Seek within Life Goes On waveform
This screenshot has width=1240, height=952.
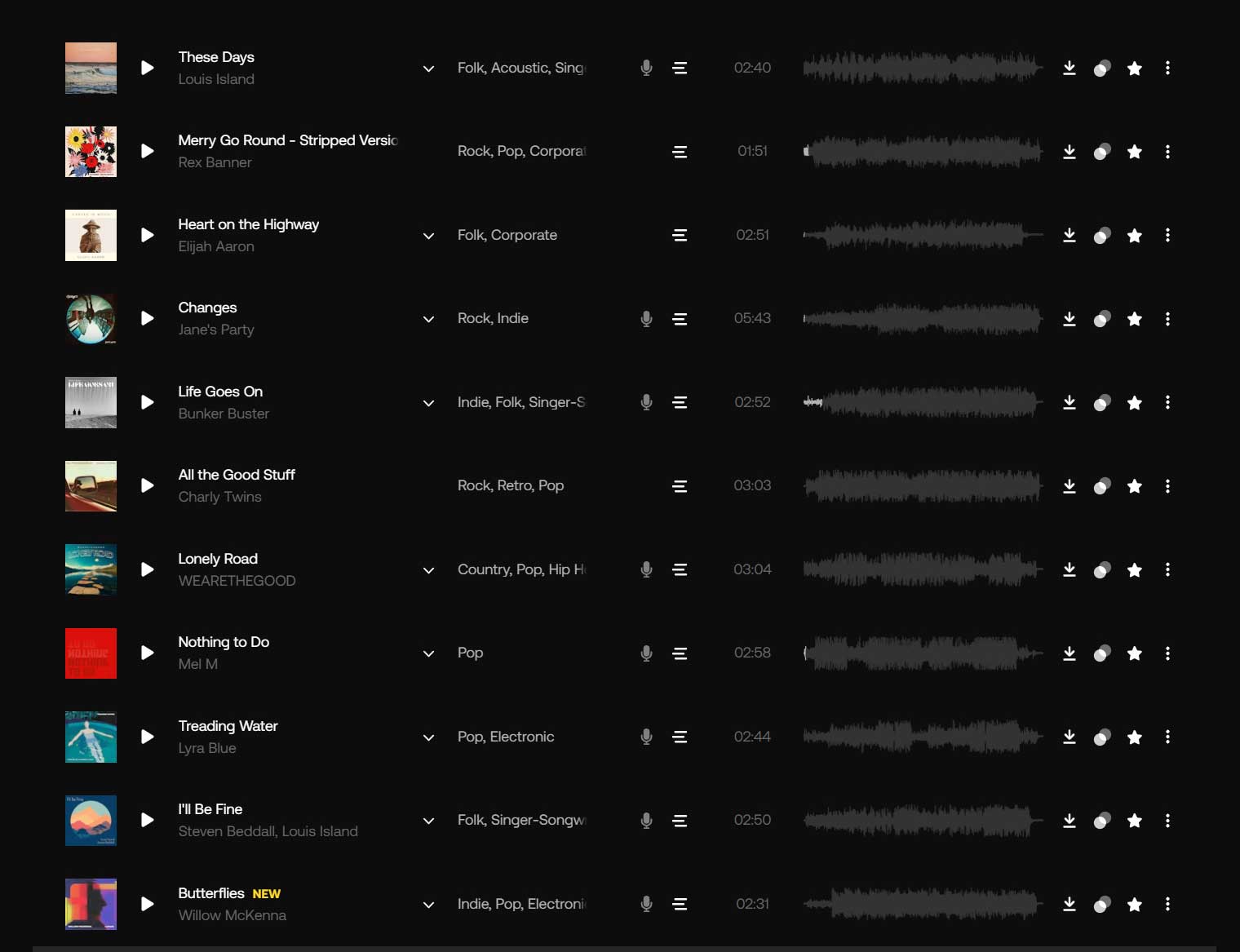coord(923,402)
